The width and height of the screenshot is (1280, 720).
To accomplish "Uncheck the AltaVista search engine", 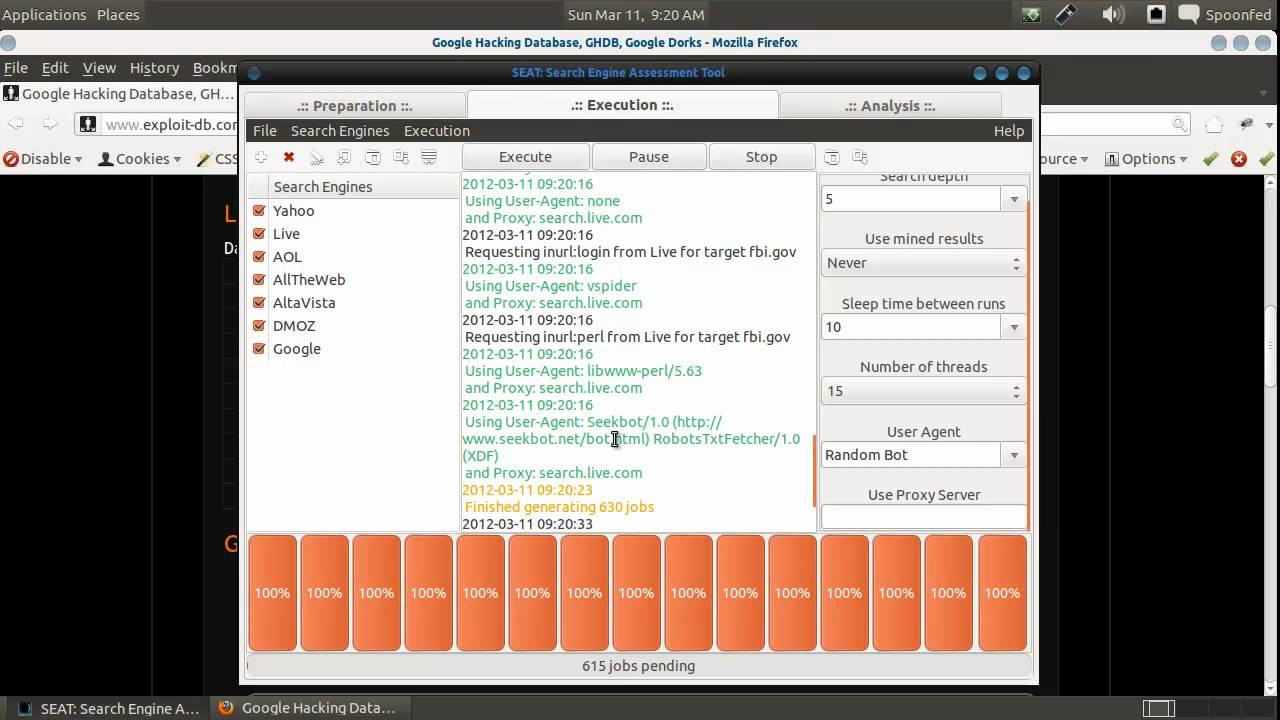I will 259,303.
